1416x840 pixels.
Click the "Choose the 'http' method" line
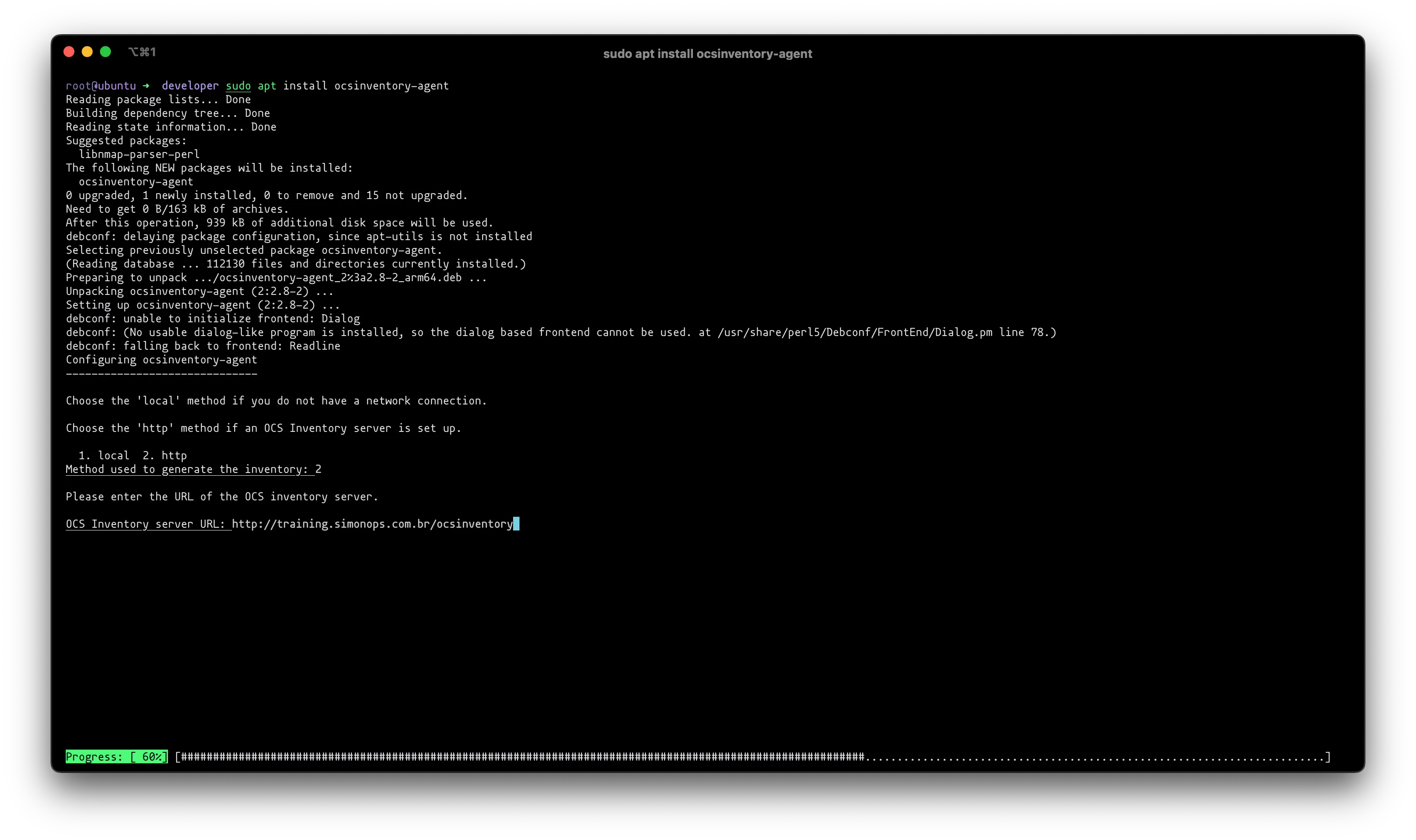(x=264, y=428)
